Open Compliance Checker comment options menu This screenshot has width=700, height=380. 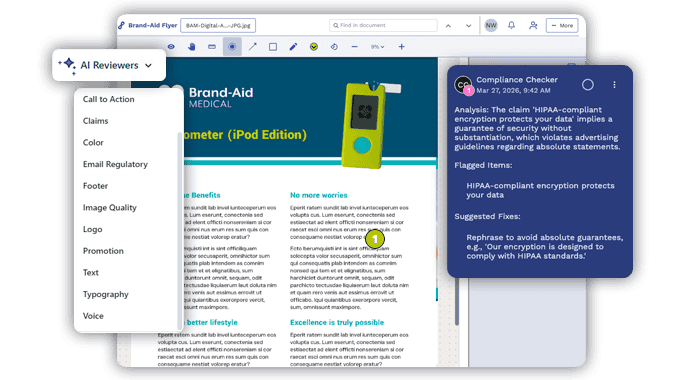tap(614, 85)
